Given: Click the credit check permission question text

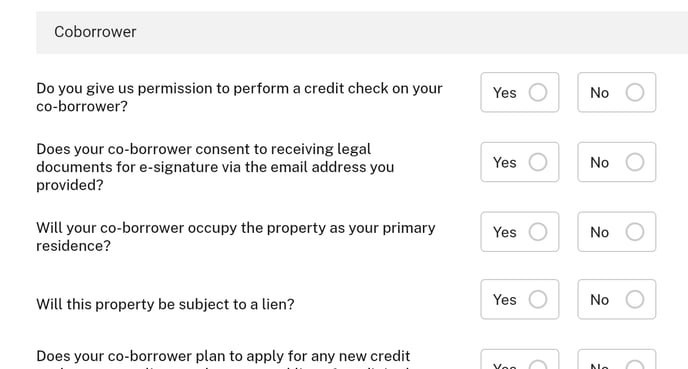Looking at the screenshot, I should [239, 97].
